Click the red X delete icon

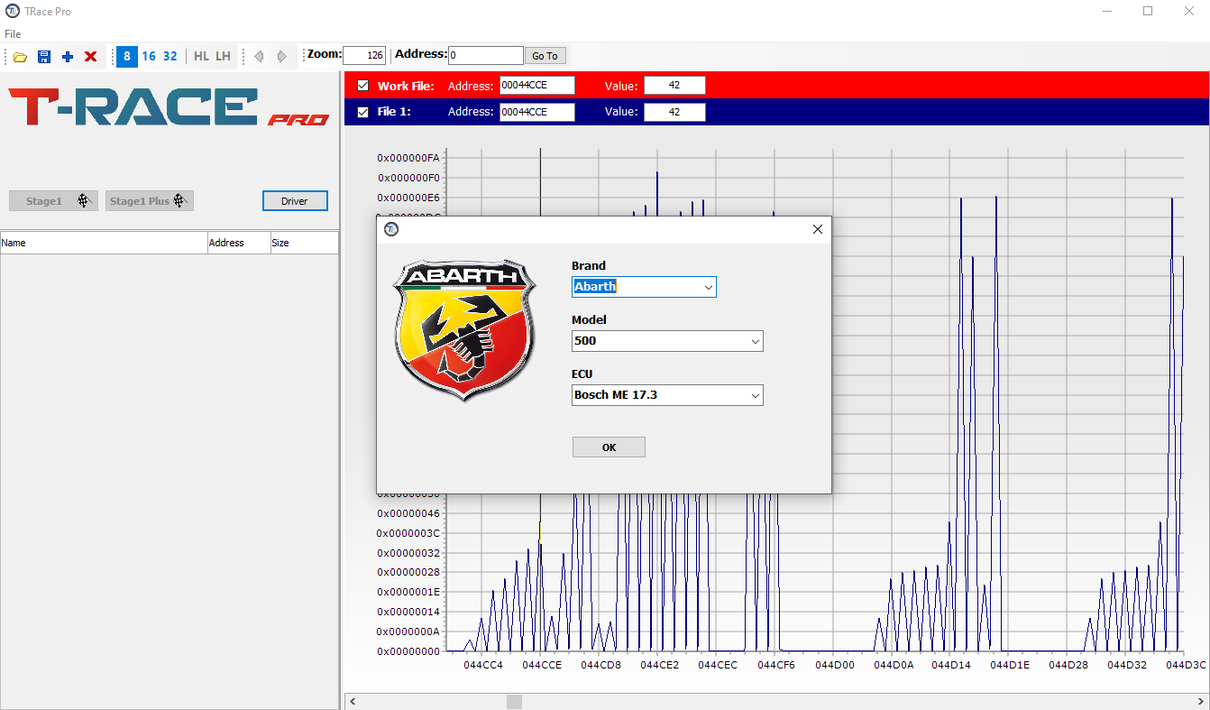[91, 57]
